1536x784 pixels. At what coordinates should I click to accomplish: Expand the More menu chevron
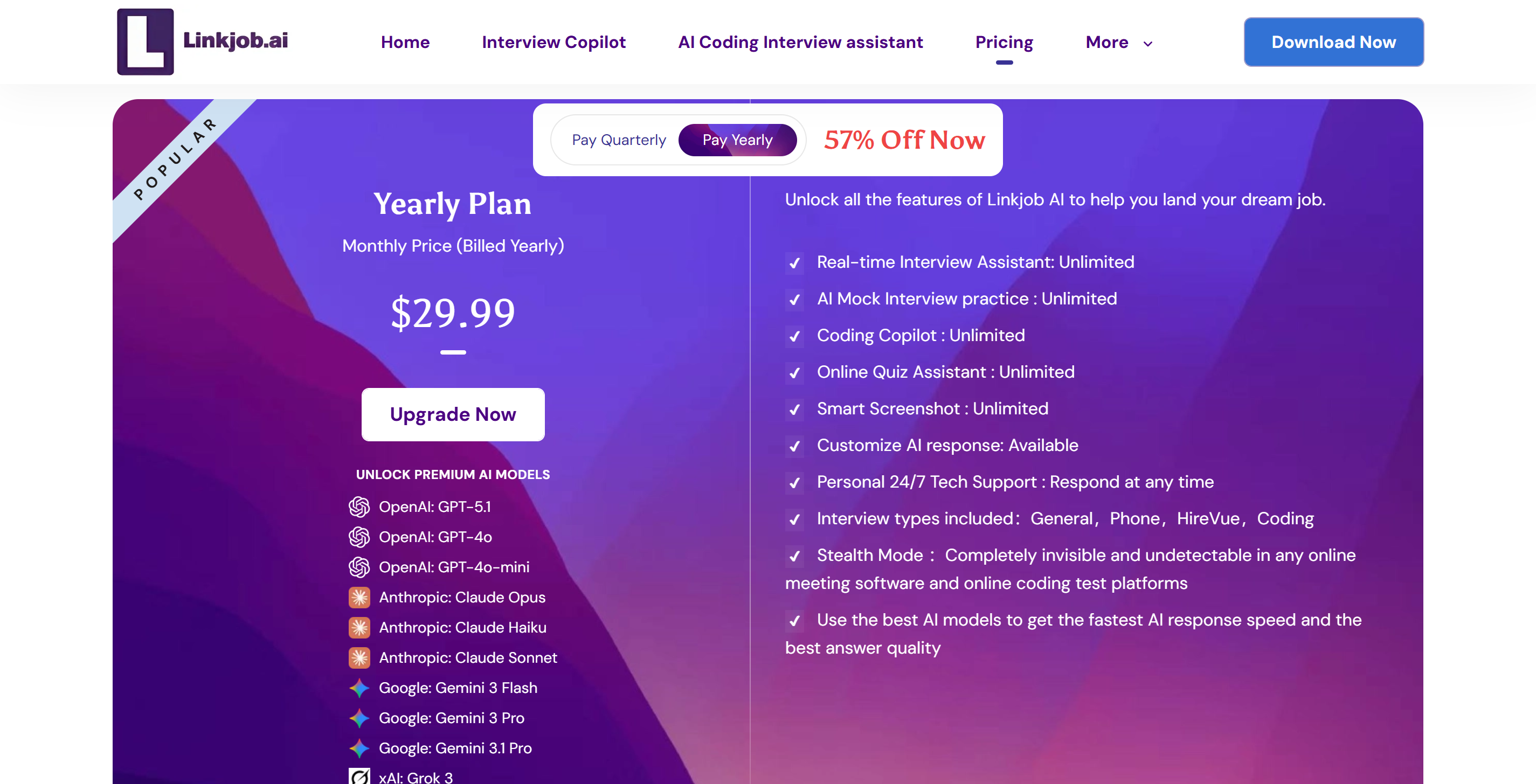(x=1147, y=43)
